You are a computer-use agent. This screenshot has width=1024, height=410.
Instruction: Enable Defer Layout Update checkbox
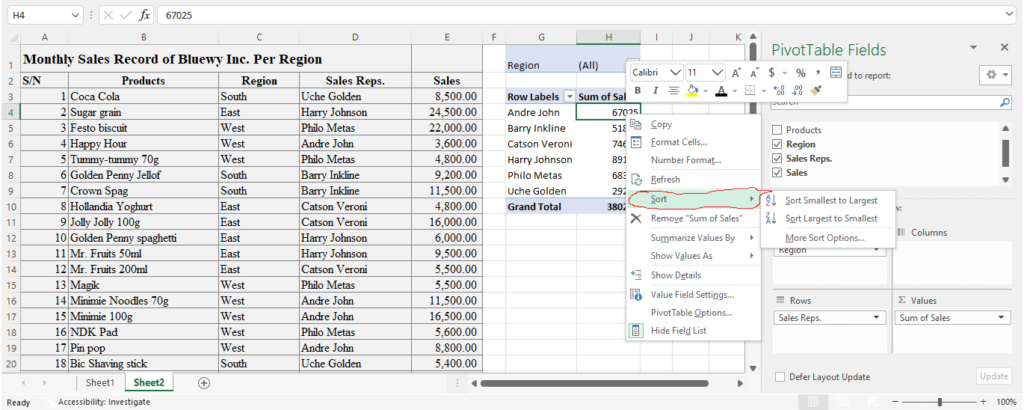(780, 377)
